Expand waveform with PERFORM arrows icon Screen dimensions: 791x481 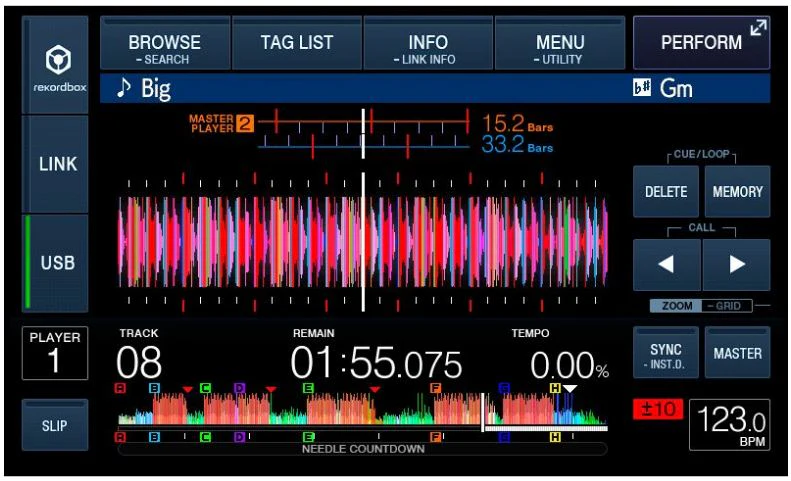point(758,28)
